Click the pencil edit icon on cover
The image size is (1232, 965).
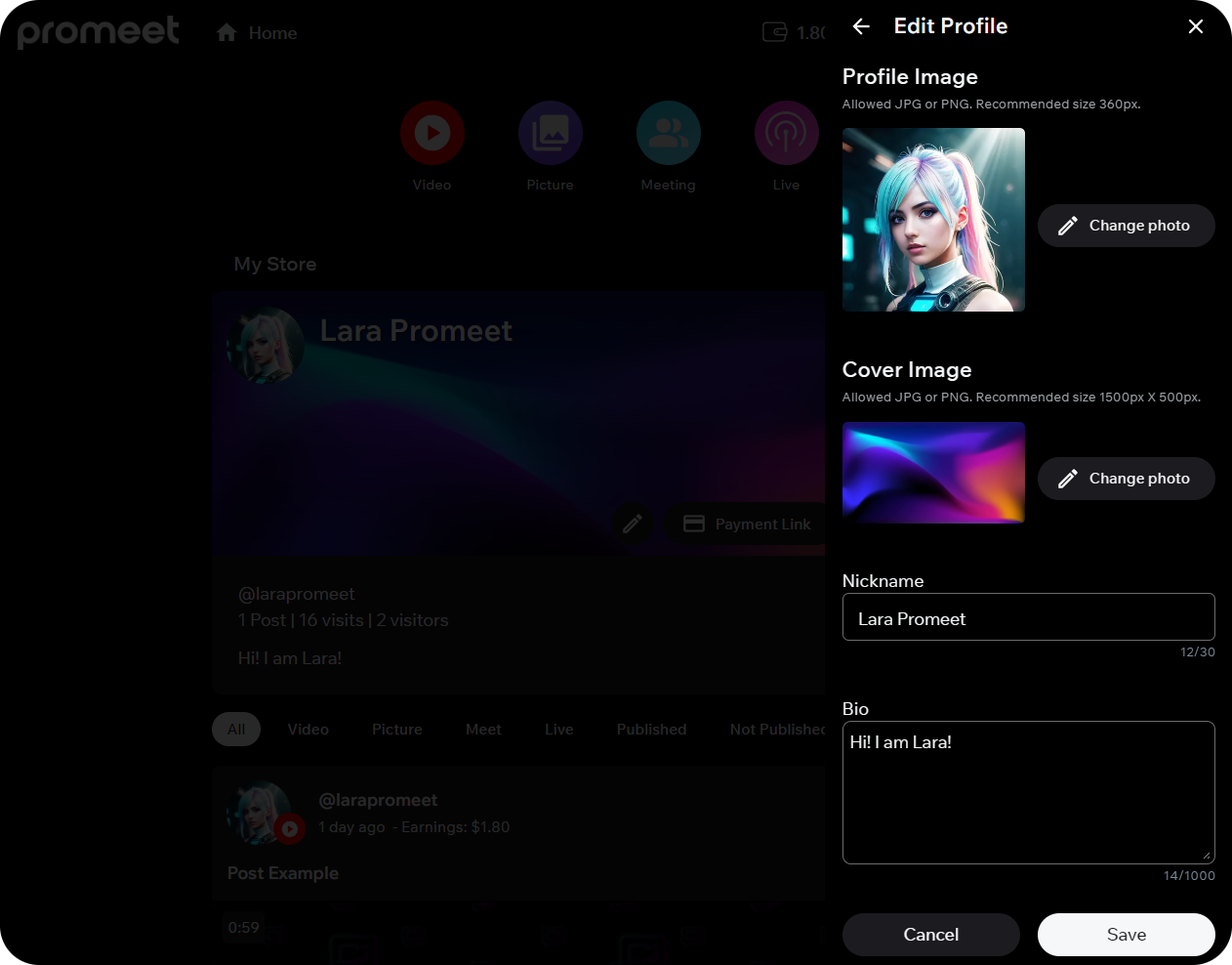(x=633, y=524)
